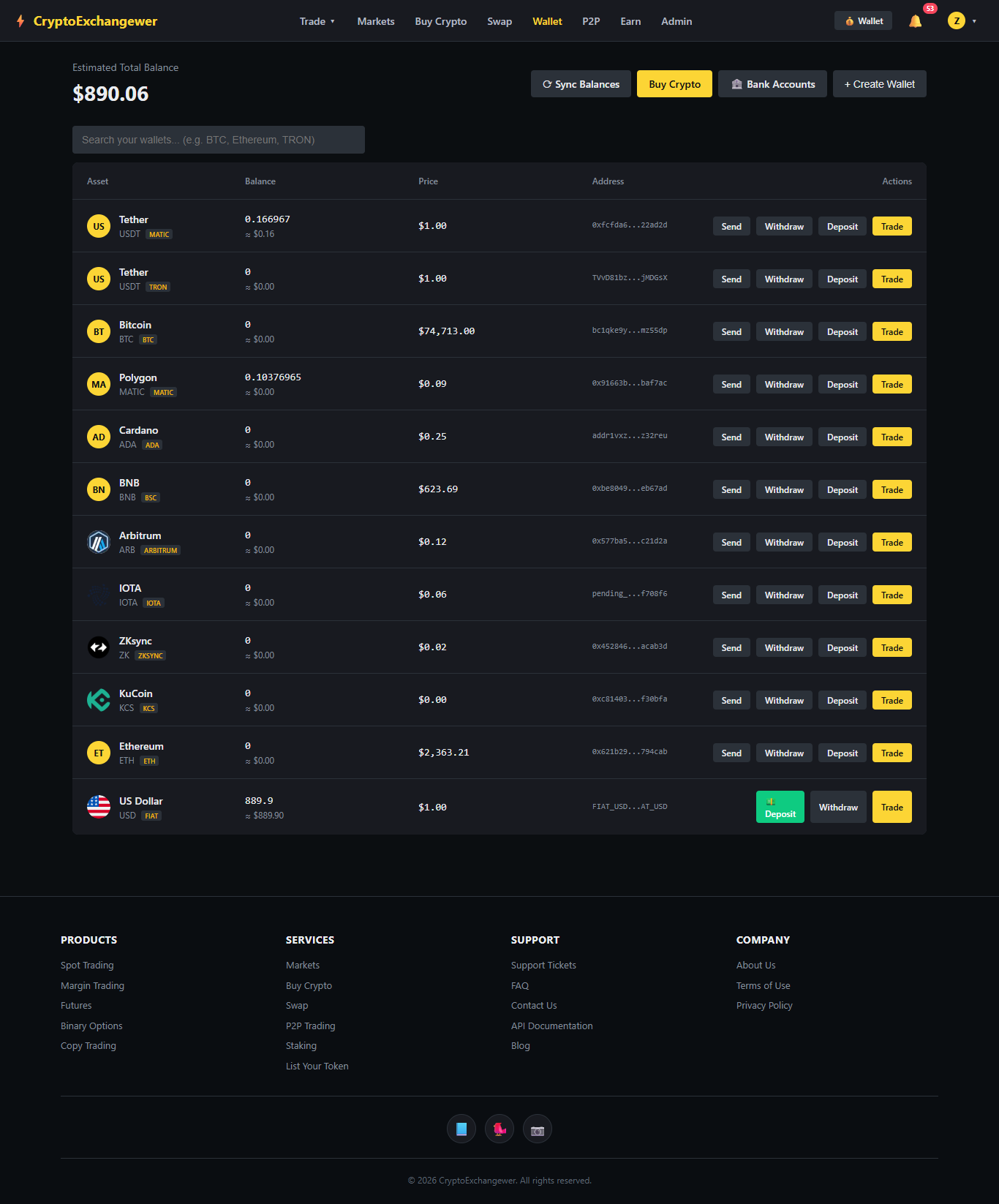This screenshot has width=999, height=1204.
Task: Click Bitcoin address bc1qke9y...mz55dp
Action: pos(630,331)
